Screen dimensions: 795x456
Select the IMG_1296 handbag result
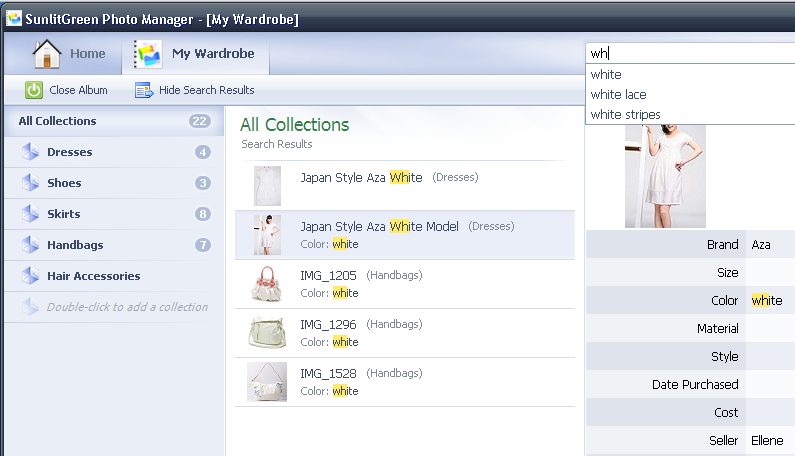tap(405, 333)
